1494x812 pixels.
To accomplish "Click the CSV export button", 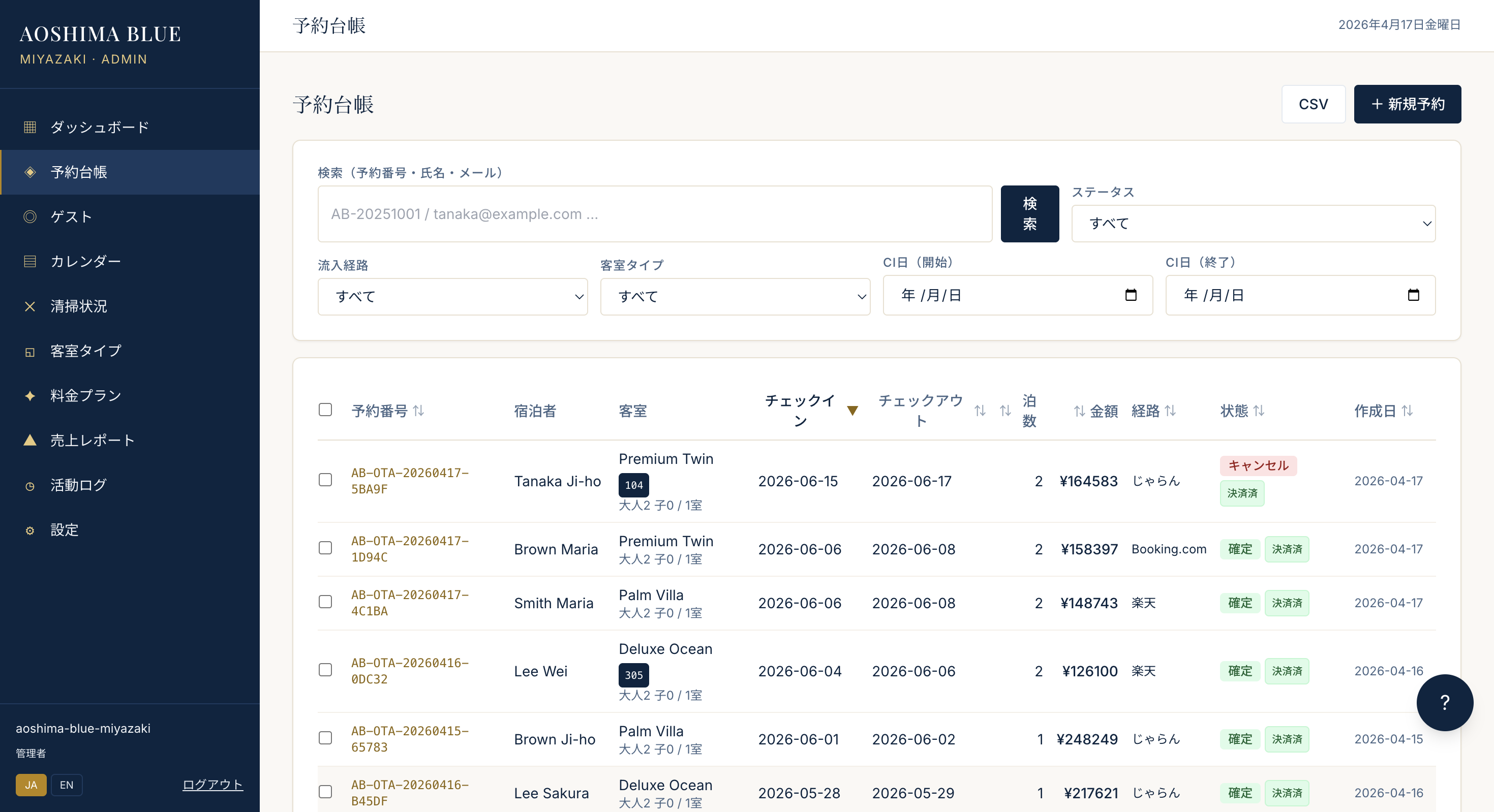I will tap(1313, 104).
